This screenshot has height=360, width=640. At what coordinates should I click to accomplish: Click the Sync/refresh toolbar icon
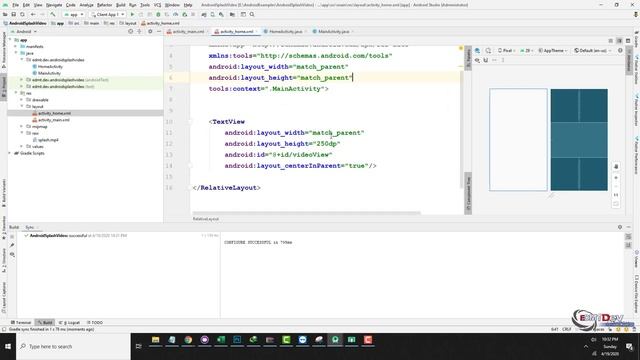(x=22, y=14)
